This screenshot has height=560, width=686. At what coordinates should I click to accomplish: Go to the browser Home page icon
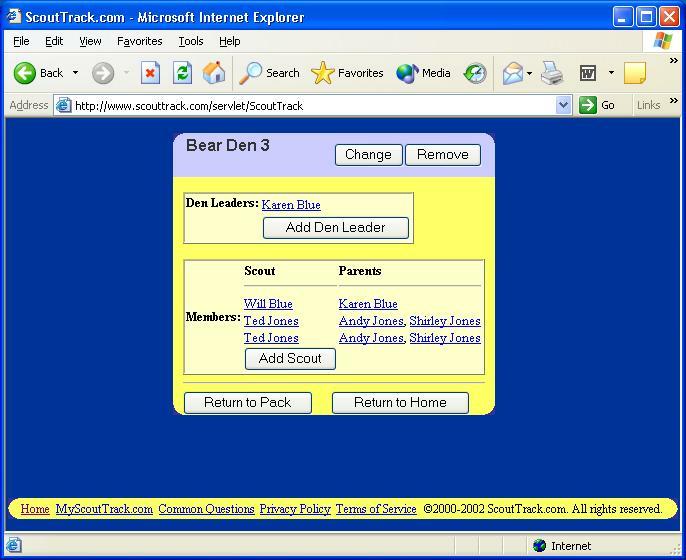214,73
